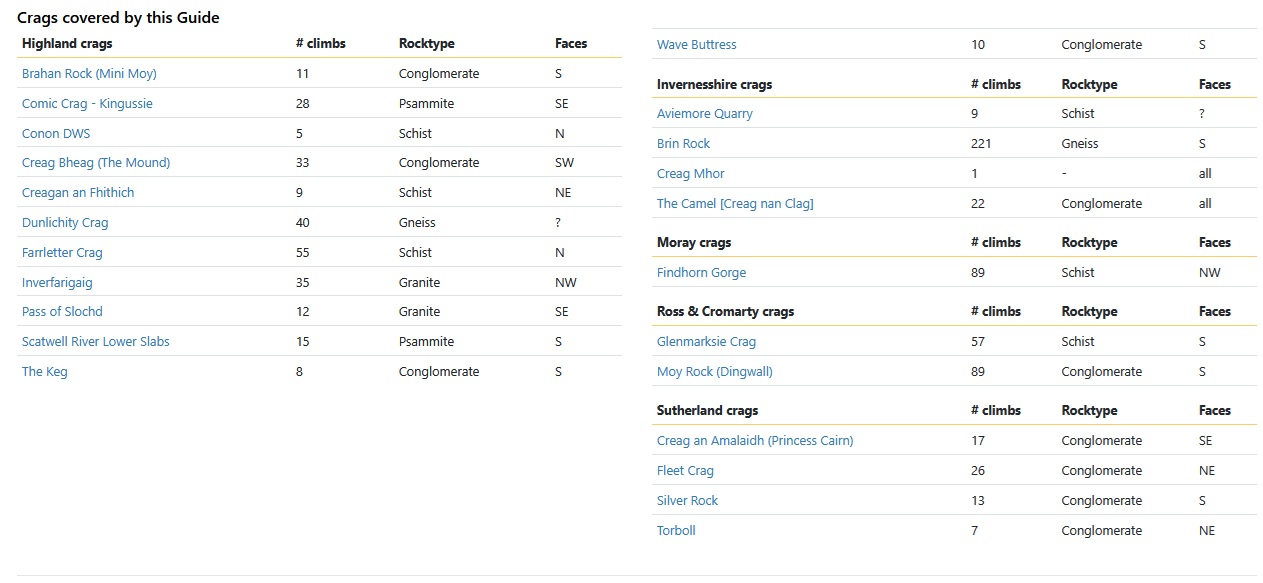Screen dimensions: 1263x583
Task: Click the Conon DWS crag link
Action: 56,134
